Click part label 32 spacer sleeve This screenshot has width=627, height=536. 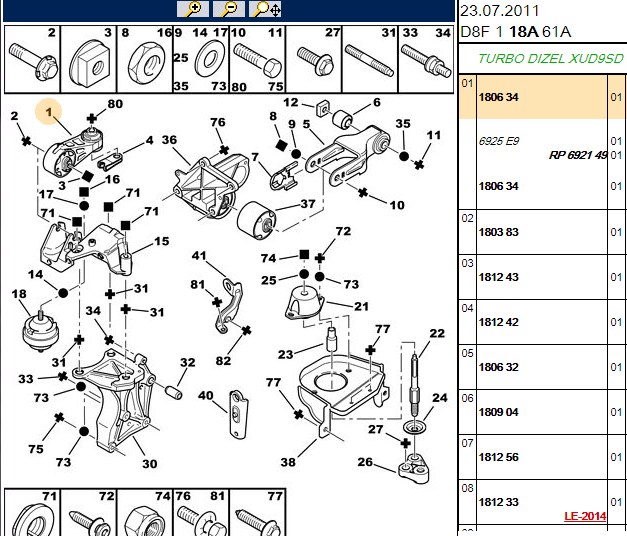tap(188, 362)
